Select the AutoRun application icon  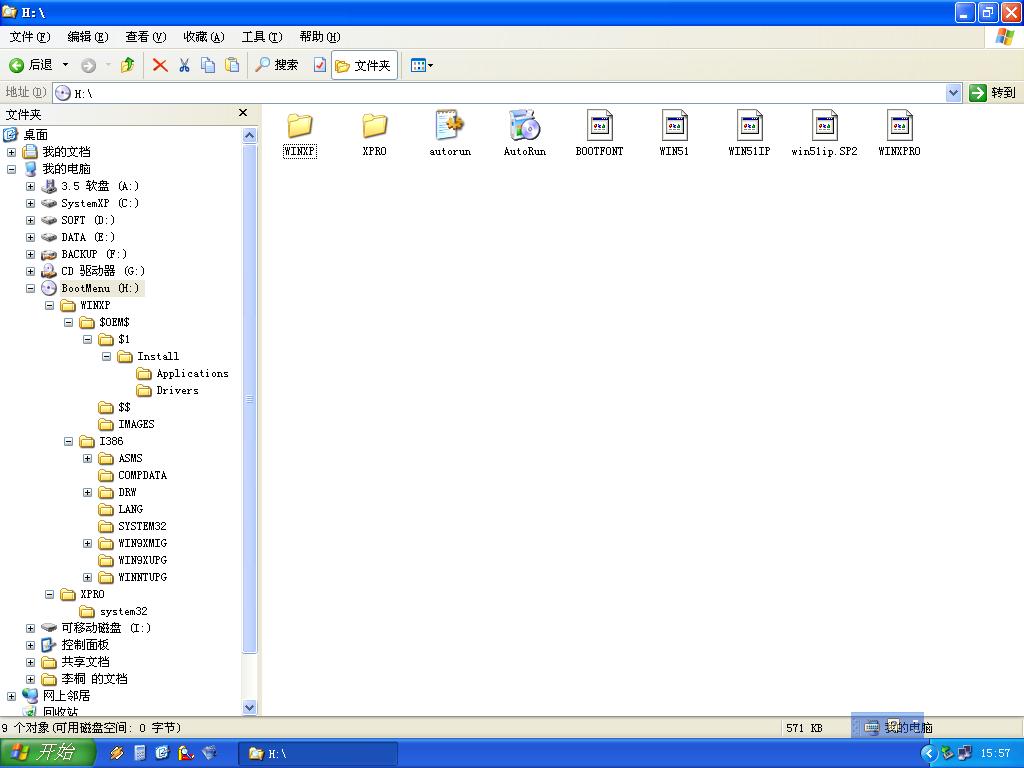pos(524,135)
